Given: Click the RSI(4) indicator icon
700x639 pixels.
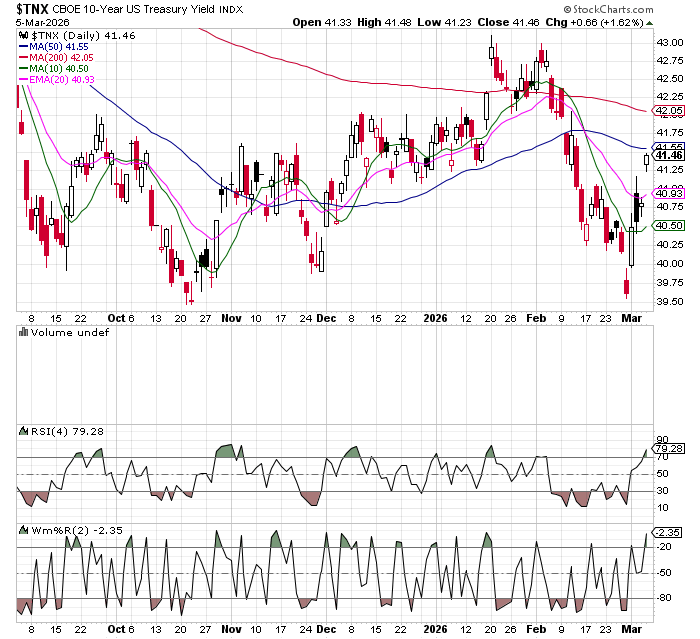Looking at the screenshot, I should (24, 431).
